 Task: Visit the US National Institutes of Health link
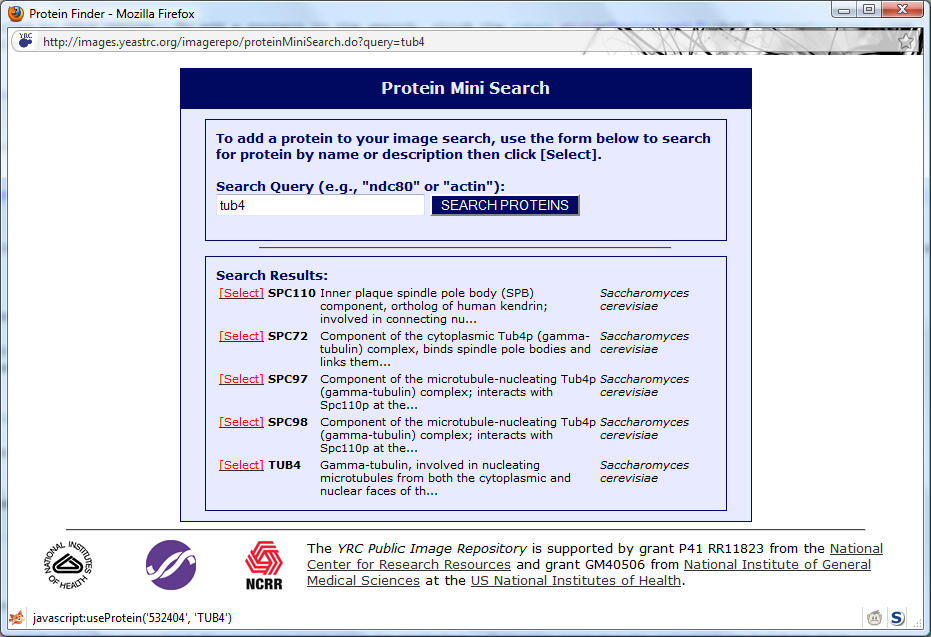pyautogui.click(x=575, y=580)
